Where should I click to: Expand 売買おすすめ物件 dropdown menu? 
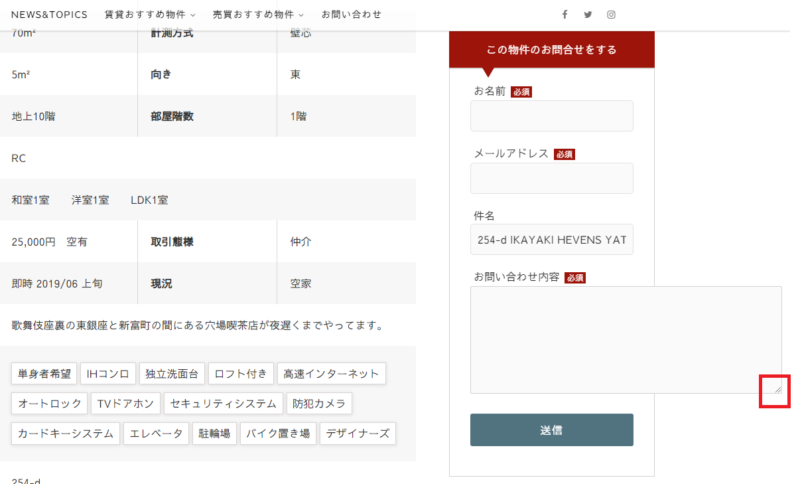click(262, 15)
